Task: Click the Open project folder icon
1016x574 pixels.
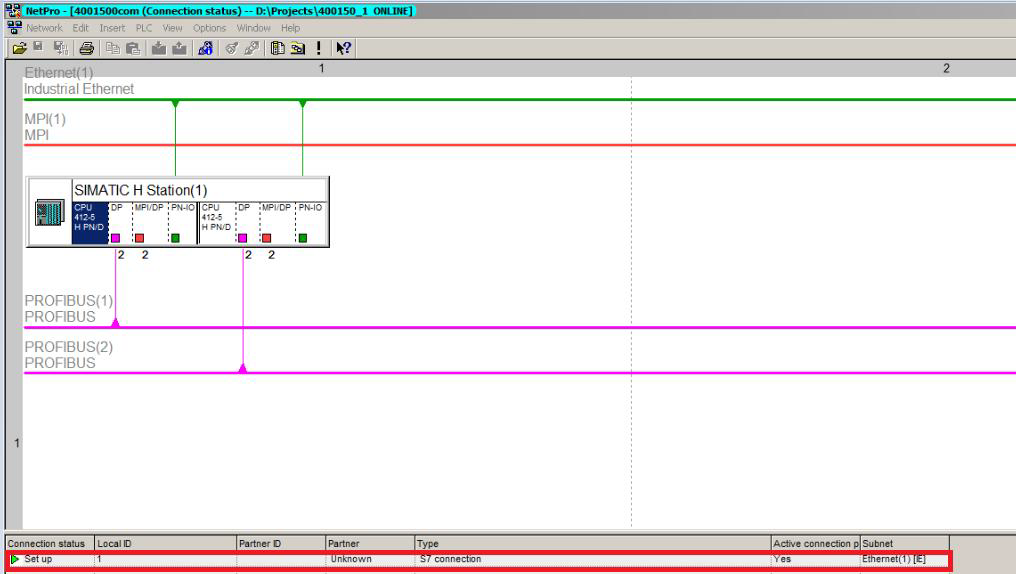Action: point(19,48)
